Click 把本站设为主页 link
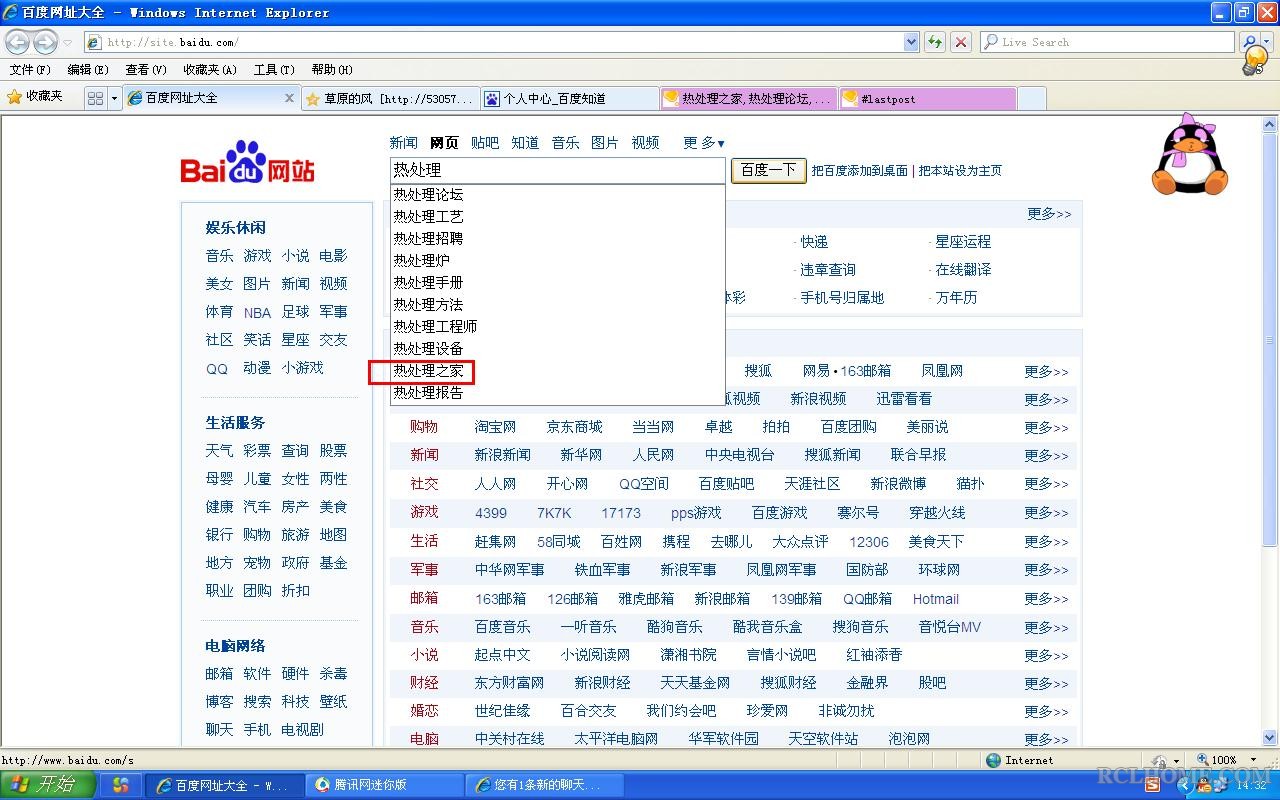1280x800 pixels. [x=960, y=171]
